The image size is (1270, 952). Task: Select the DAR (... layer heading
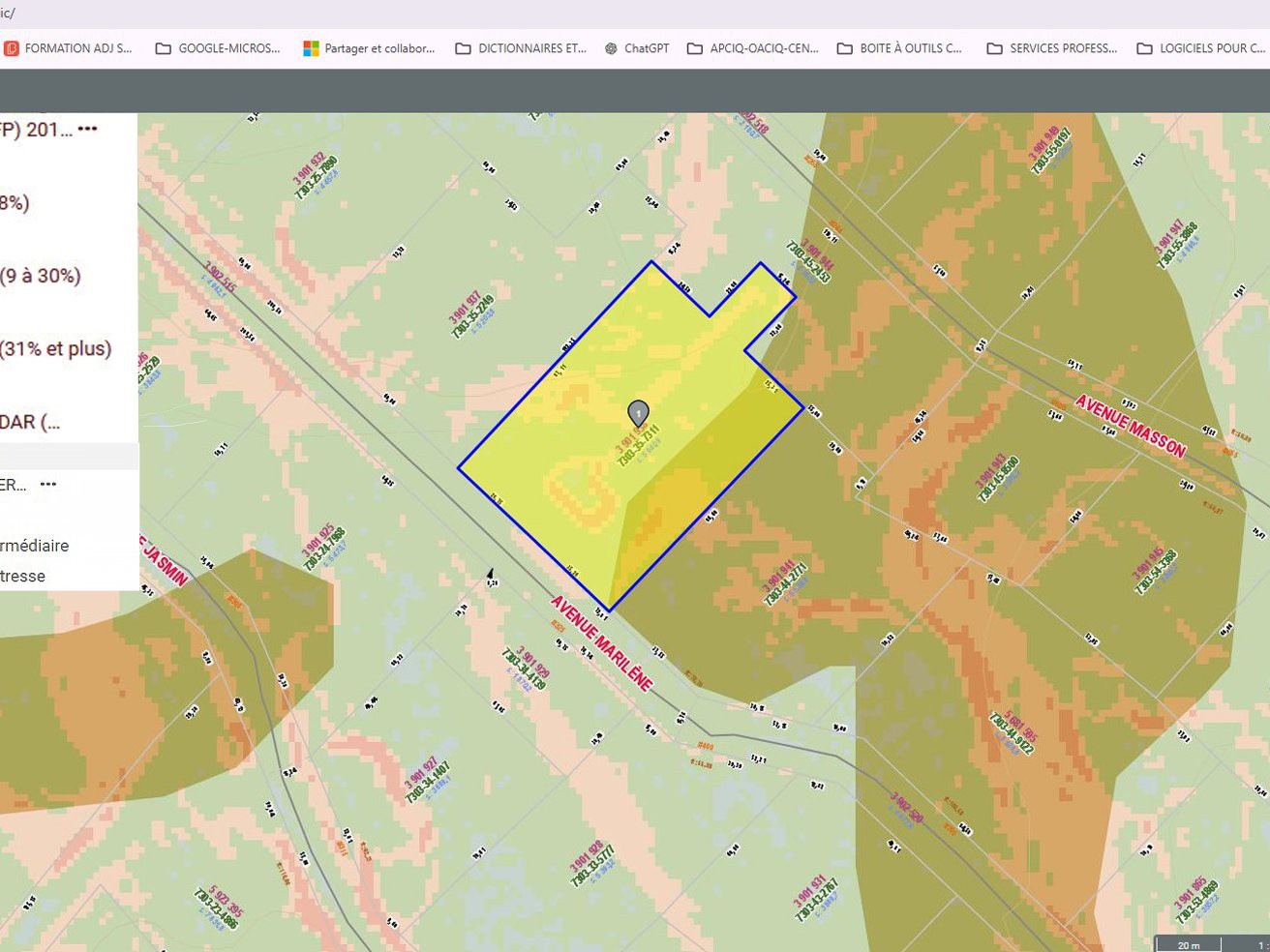coord(30,422)
